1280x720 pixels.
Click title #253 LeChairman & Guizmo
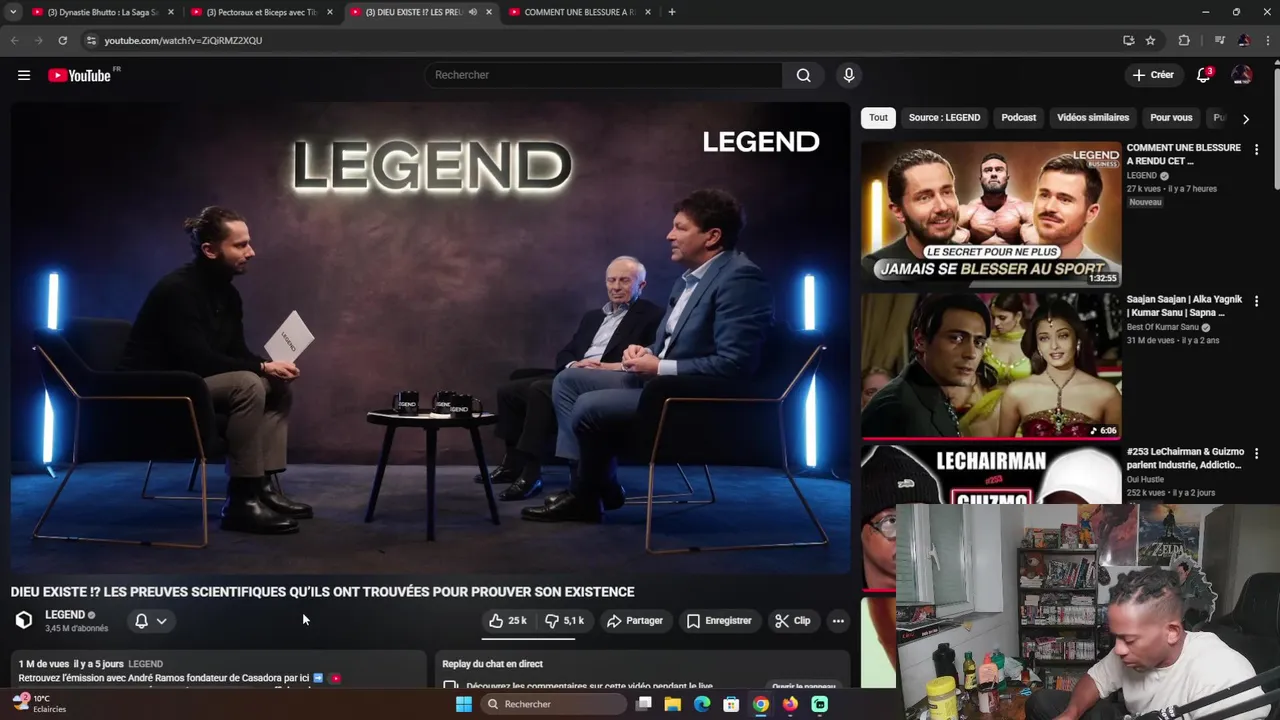point(1184,458)
